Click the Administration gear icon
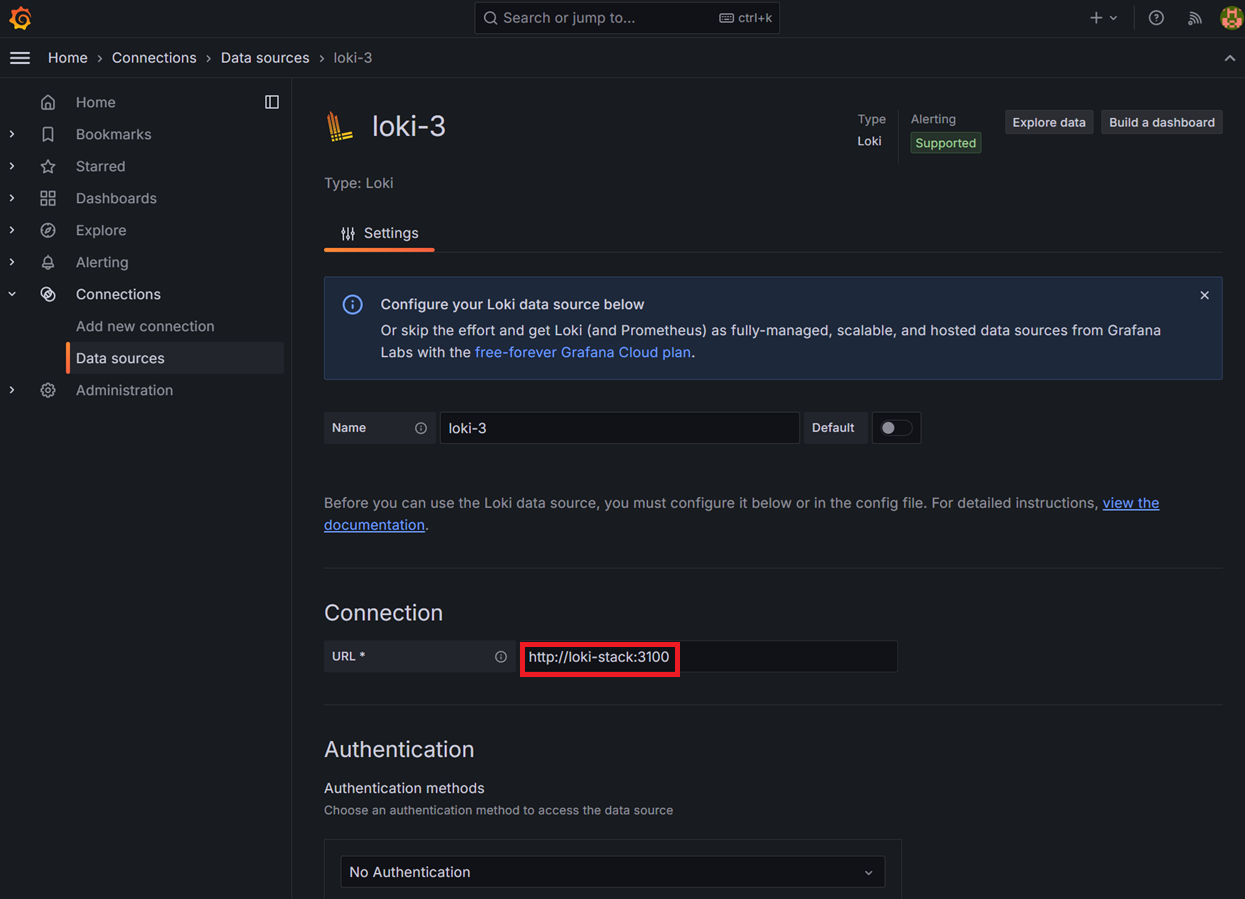Viewport: 1245px width, 899px height. click(48, 390)
